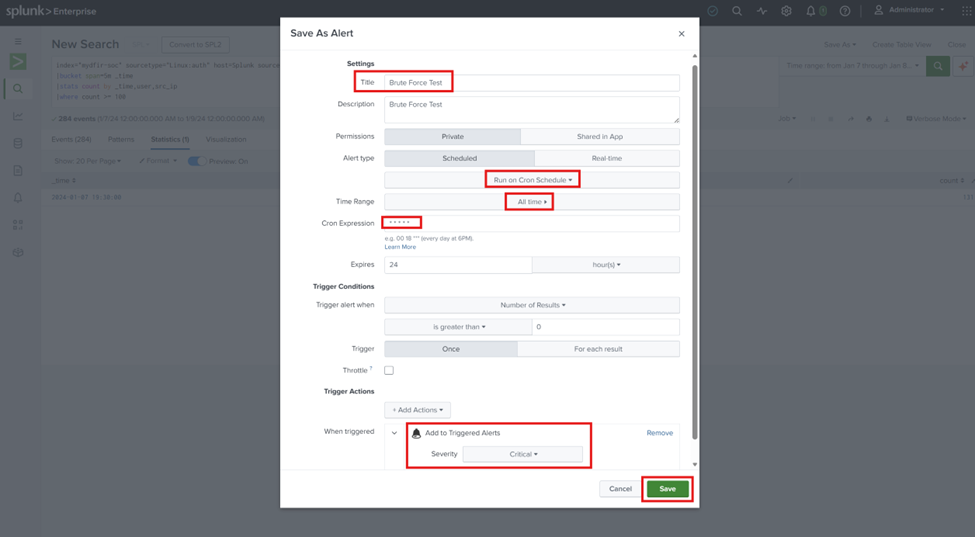This screenshot has width=975, height=537.
Task: Open the Administrator user menu
Action: (910, 10)
